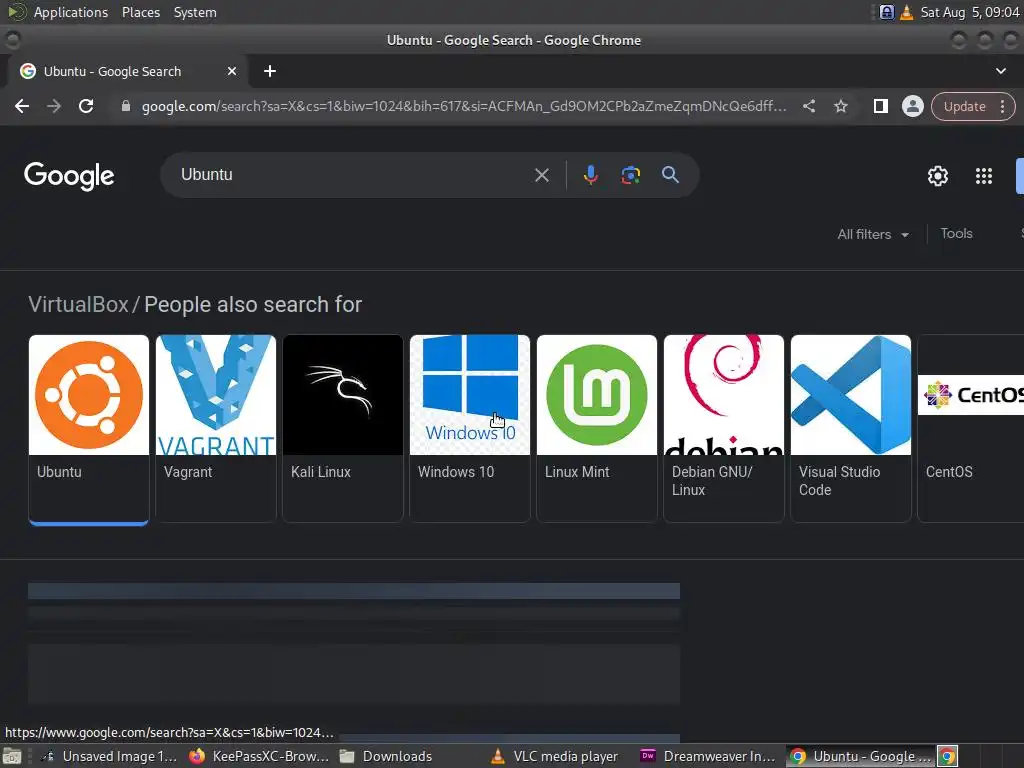Go back to the previous page
1024x768 pixels.
coord(22,106)
